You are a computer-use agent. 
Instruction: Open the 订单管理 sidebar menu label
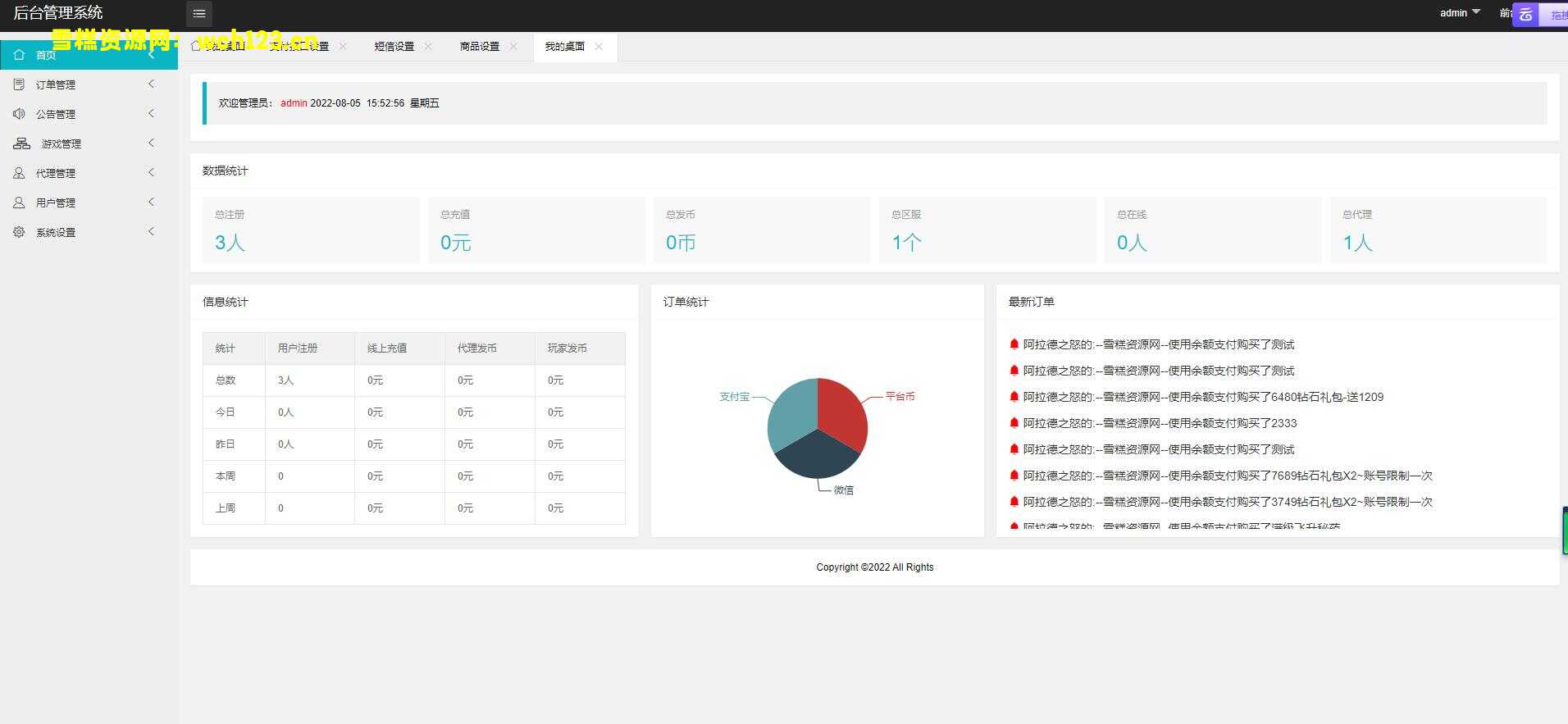click(56, 84)
